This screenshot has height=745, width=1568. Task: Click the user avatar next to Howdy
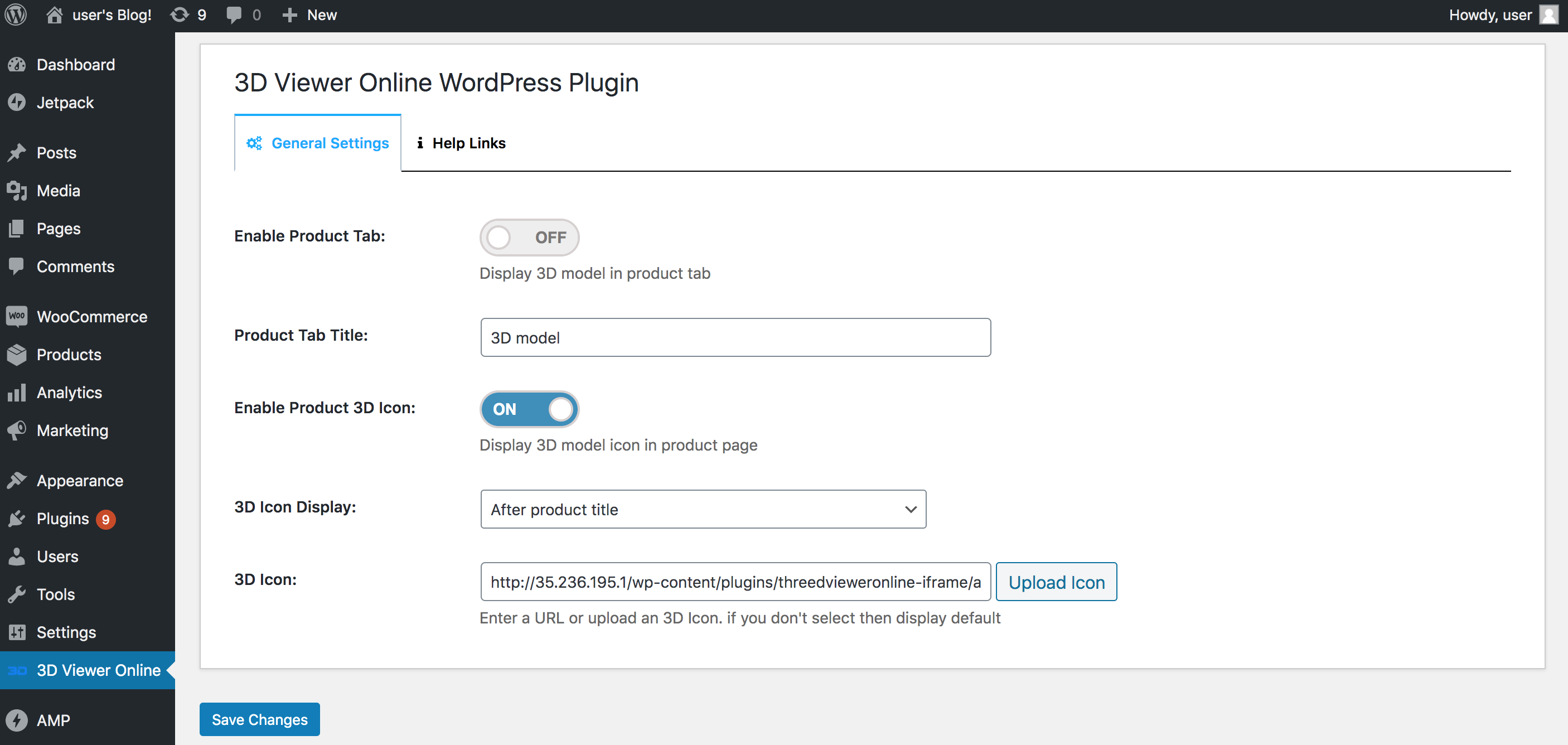point(1548,14)
